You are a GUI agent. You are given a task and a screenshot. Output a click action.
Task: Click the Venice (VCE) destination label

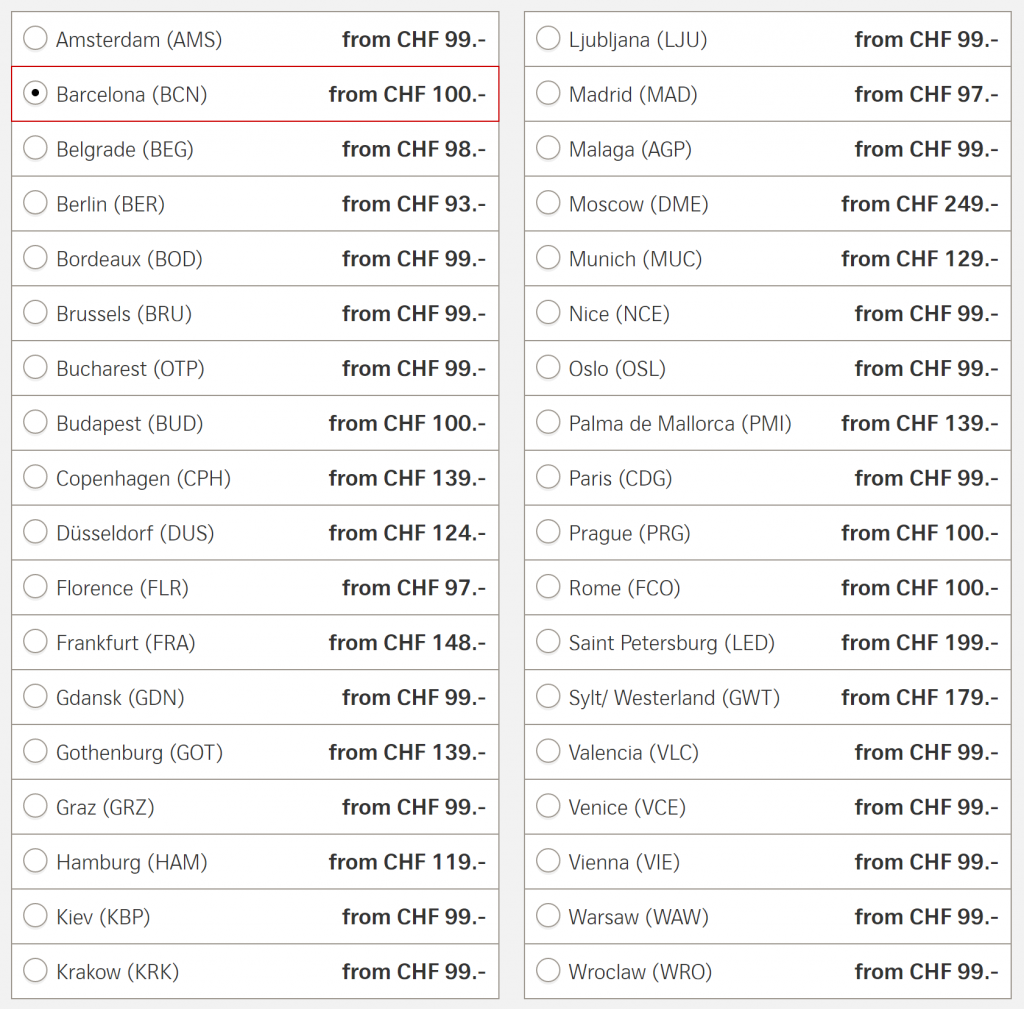[x=627, y=807]
